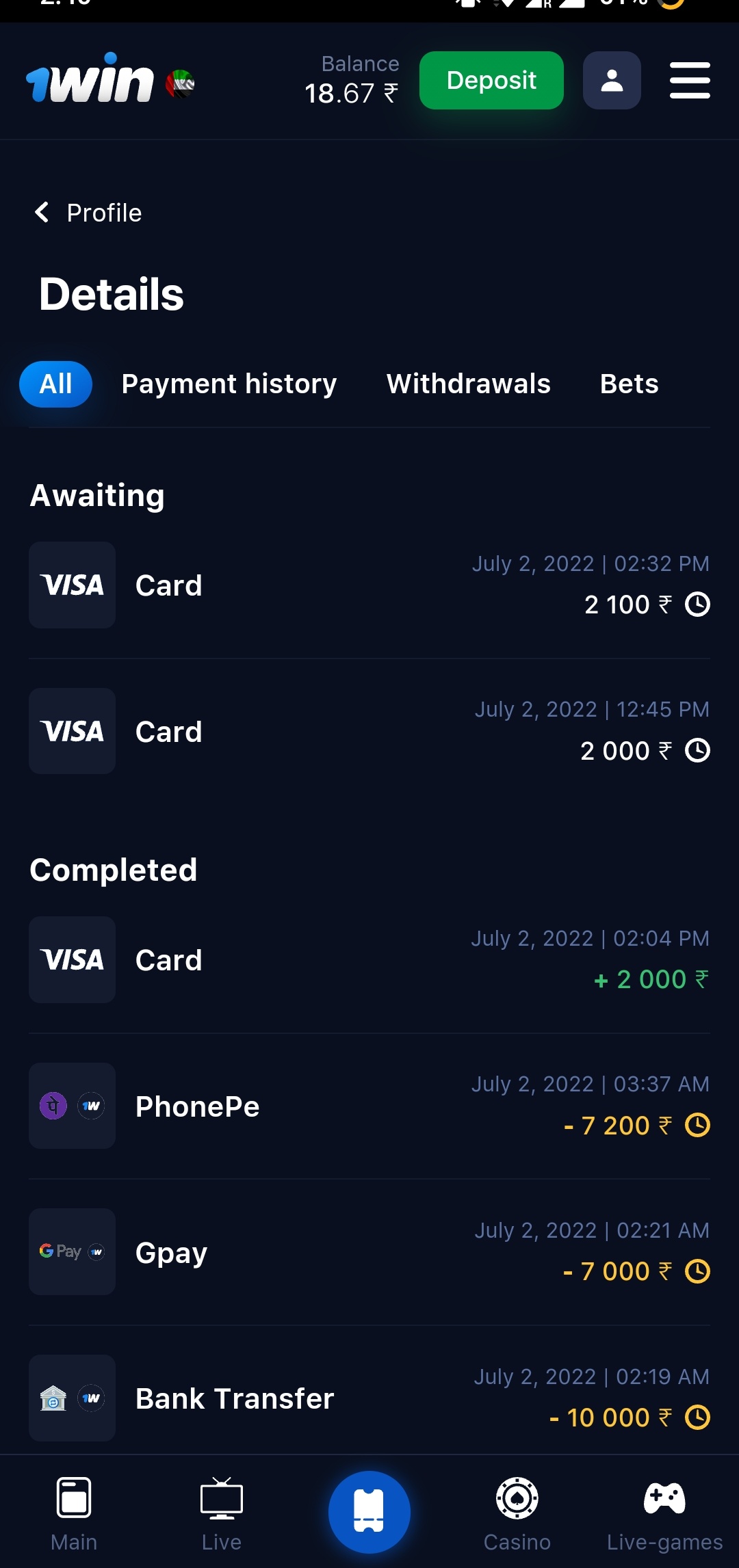Switch to Withdrawals tab
This screenshot has height=1568, width=739.
click(x=469, y=384)
